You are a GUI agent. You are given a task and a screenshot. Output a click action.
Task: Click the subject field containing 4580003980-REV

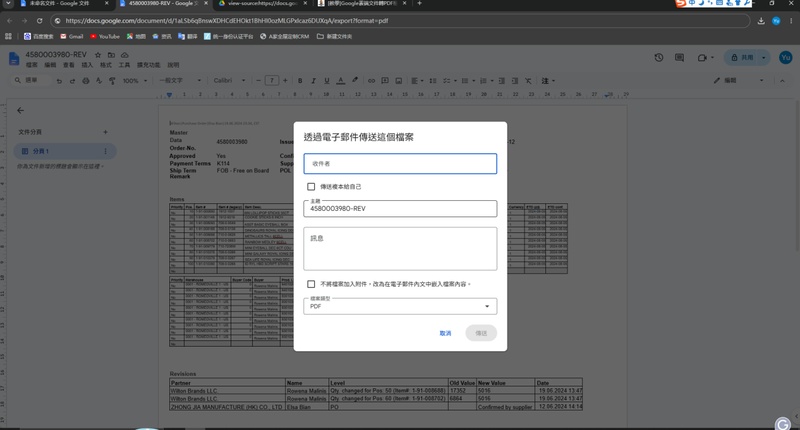pos(400,208)
